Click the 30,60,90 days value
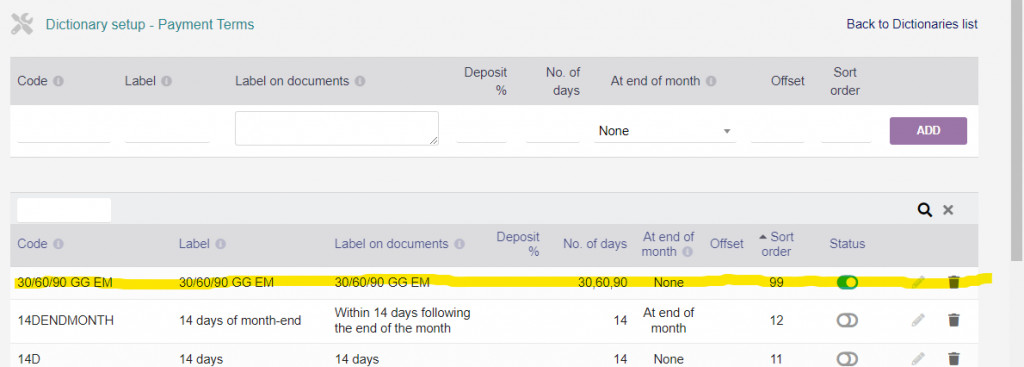The image size is (1024, 367). 602,283
